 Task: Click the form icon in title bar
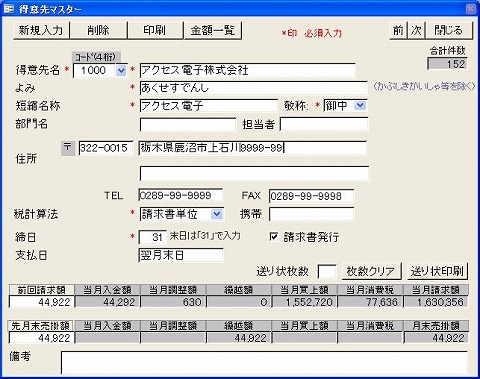click(9, 9)
